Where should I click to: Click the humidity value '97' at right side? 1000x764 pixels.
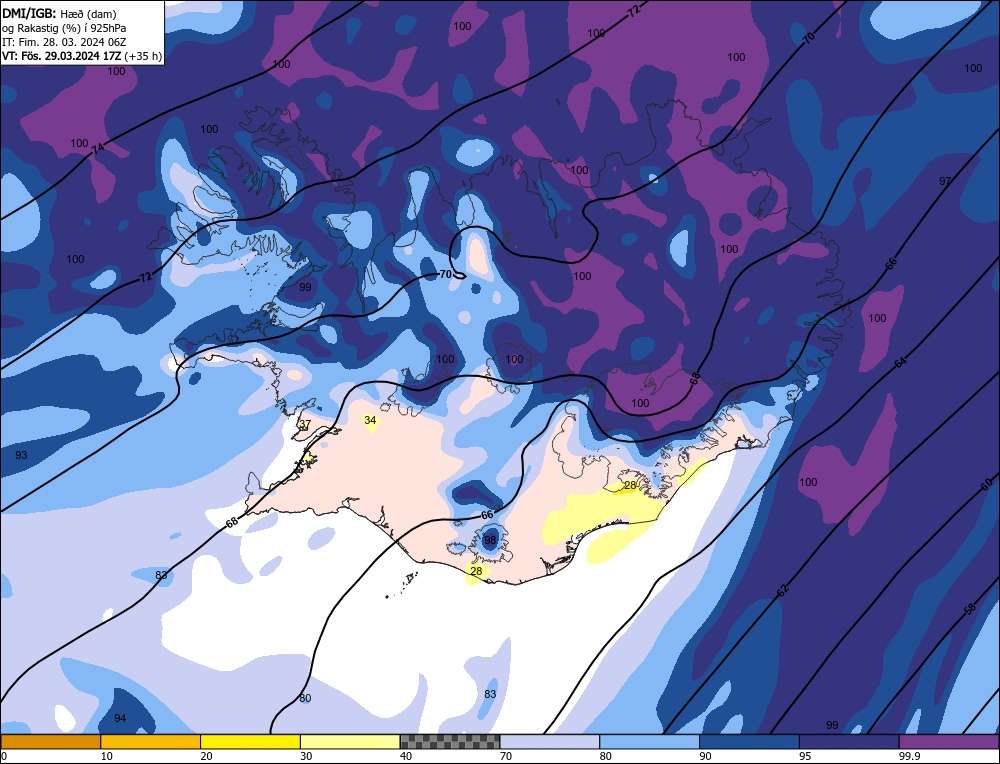click(x=945, y=181)
